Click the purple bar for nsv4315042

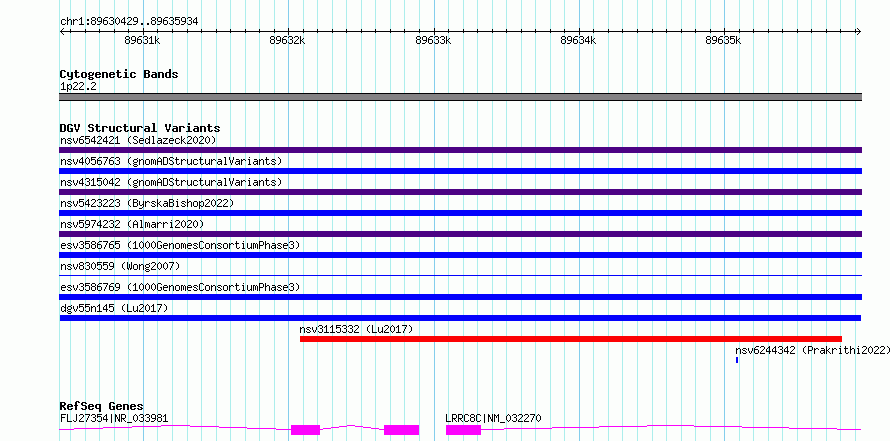[x=460, y=192]
